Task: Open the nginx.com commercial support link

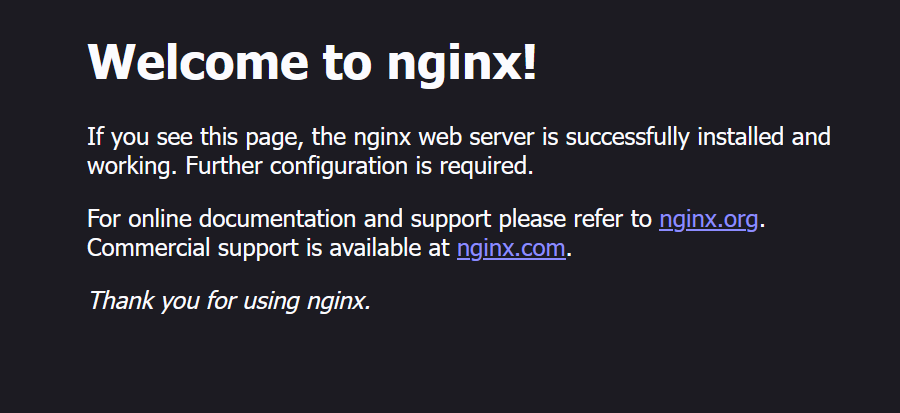Action: (511, 249)
